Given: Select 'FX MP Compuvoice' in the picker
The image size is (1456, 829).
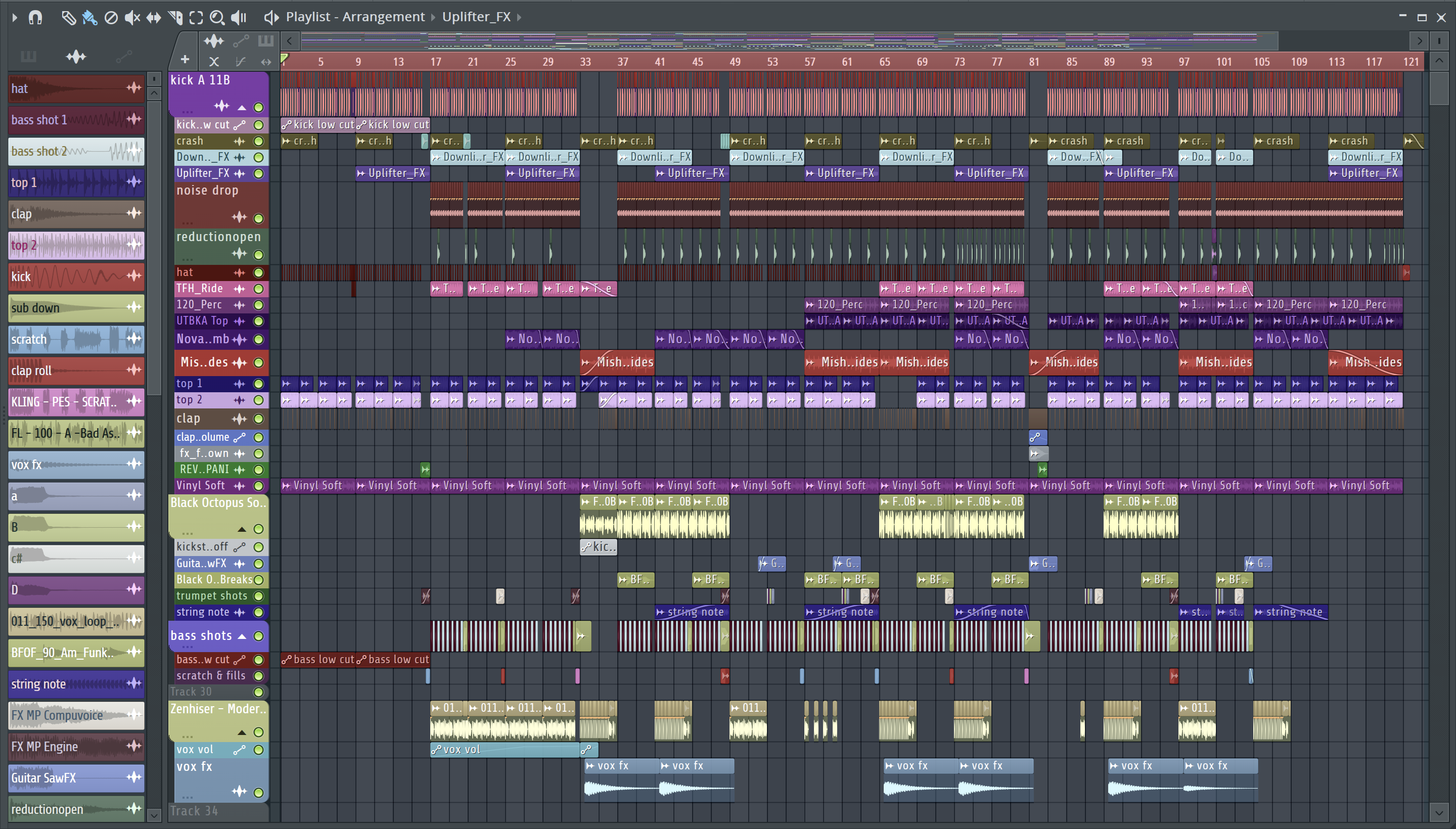Looking at the screenshot, I should pyautogui.click(x=76, y=716).
